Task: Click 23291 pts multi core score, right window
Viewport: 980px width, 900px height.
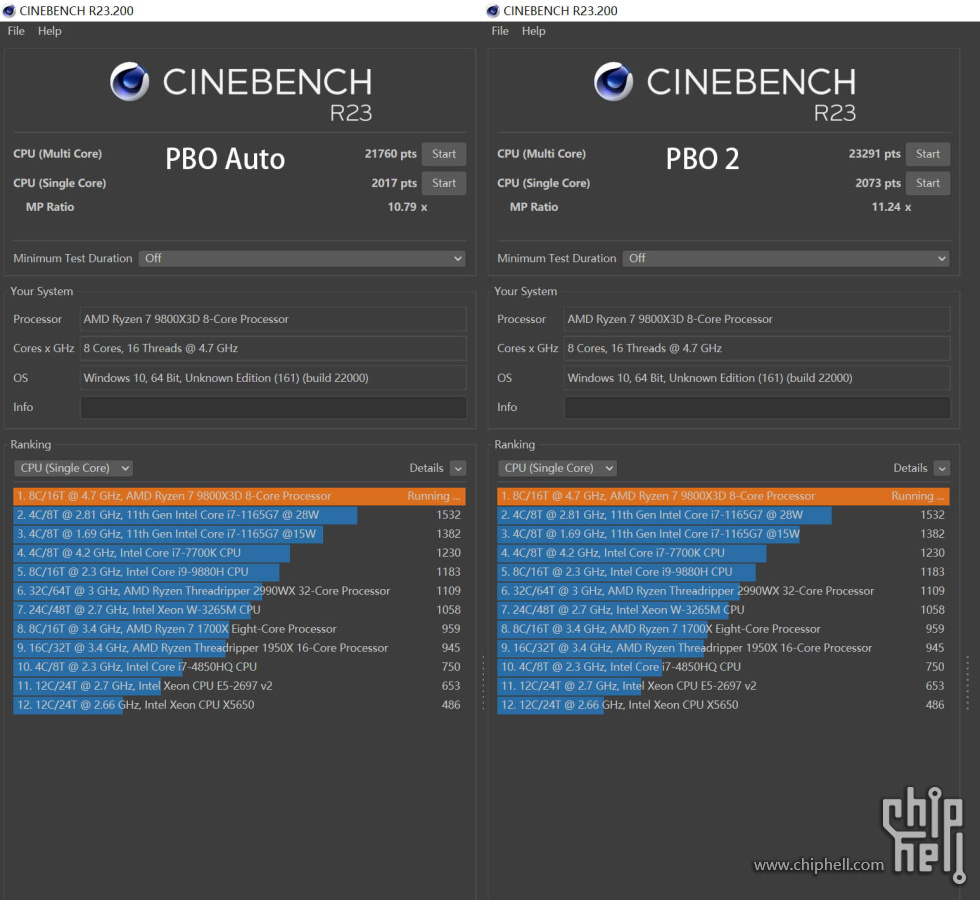Action: click(874, 154)
